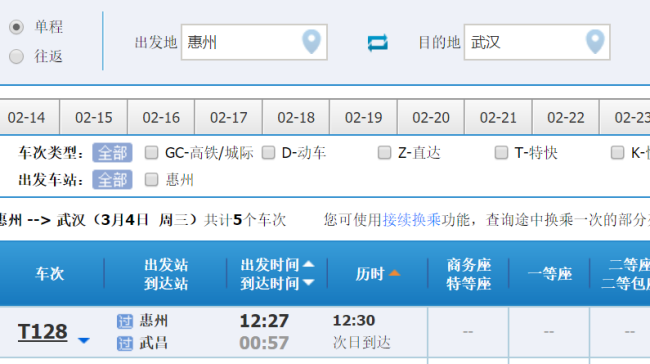Enable the D-动车 checkbox
The height and width of the screenshot is (364, 650).
click(x=268, y=153)
